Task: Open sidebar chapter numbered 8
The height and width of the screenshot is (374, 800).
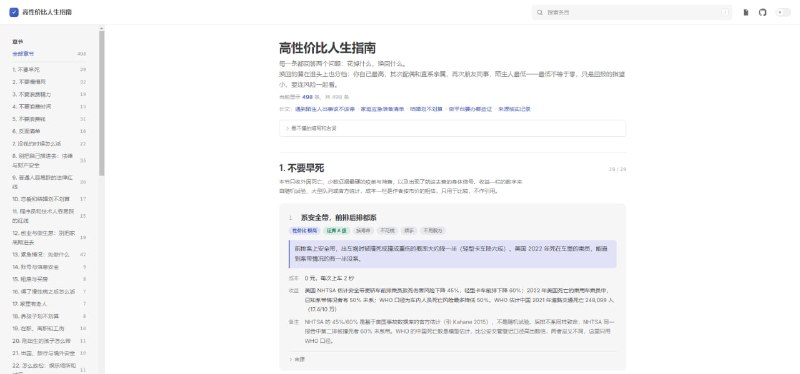Action: (49, 160)
